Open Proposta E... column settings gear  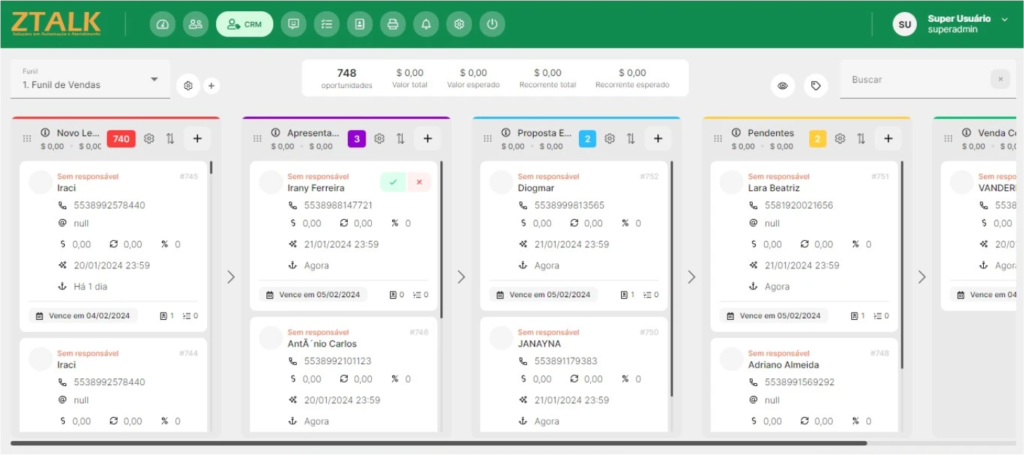(x=610, y=138)
